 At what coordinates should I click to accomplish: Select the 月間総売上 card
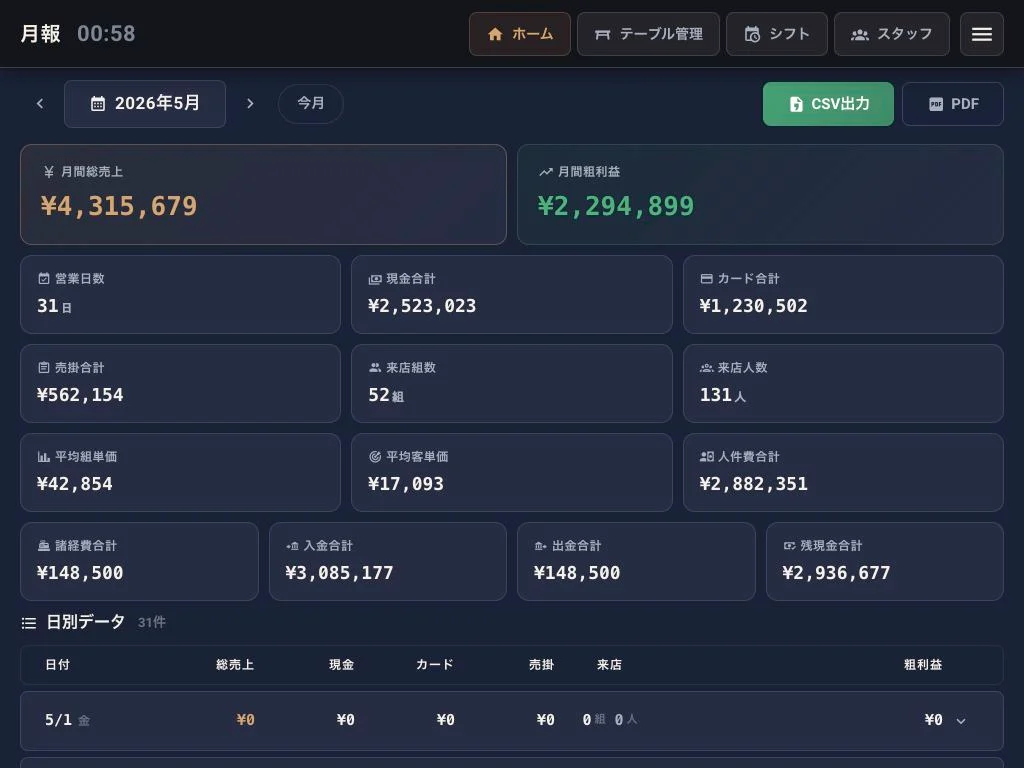click(263, 195)
